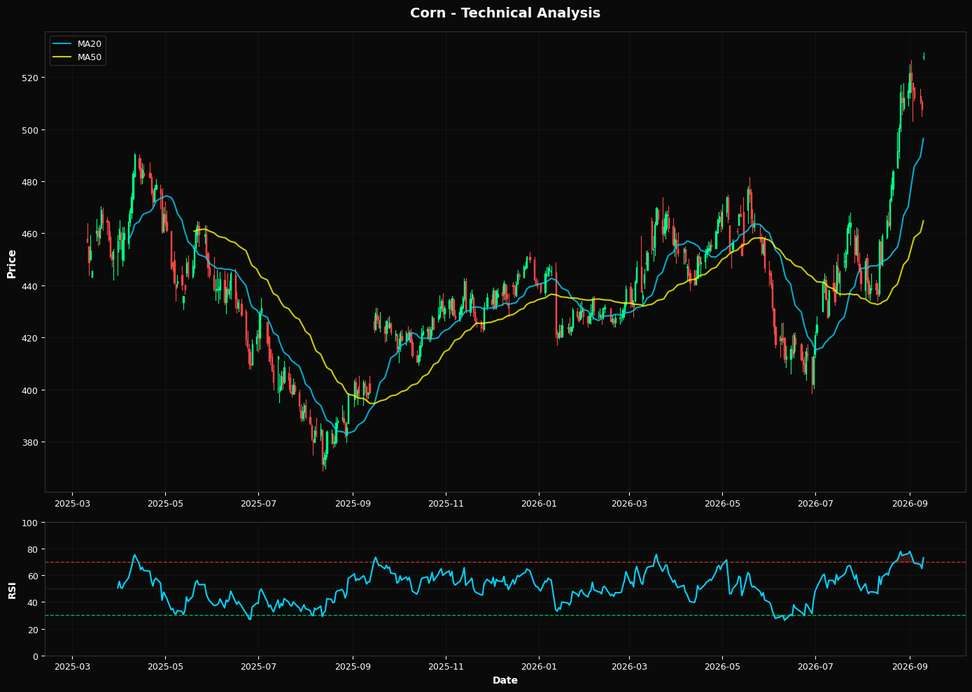Viewport: 972px width, 692px height.
Task: Click the 0 tick on the RSI axis
Action: coord(36,657)
